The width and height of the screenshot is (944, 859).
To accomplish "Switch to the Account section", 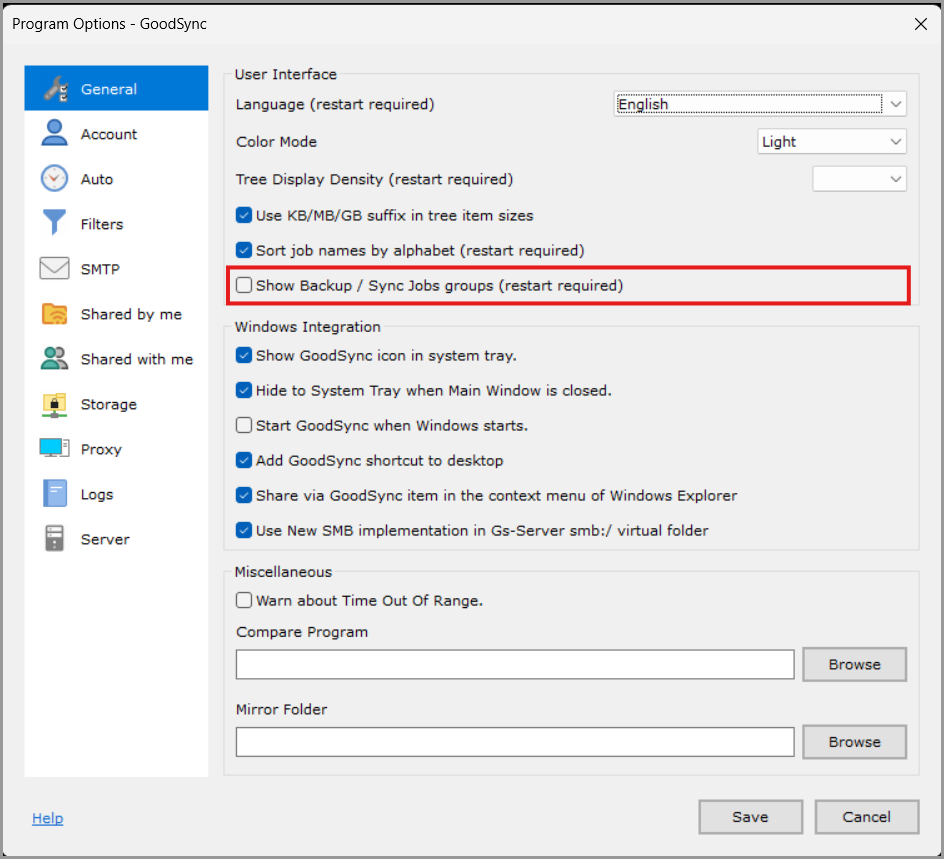I will 116,134.
